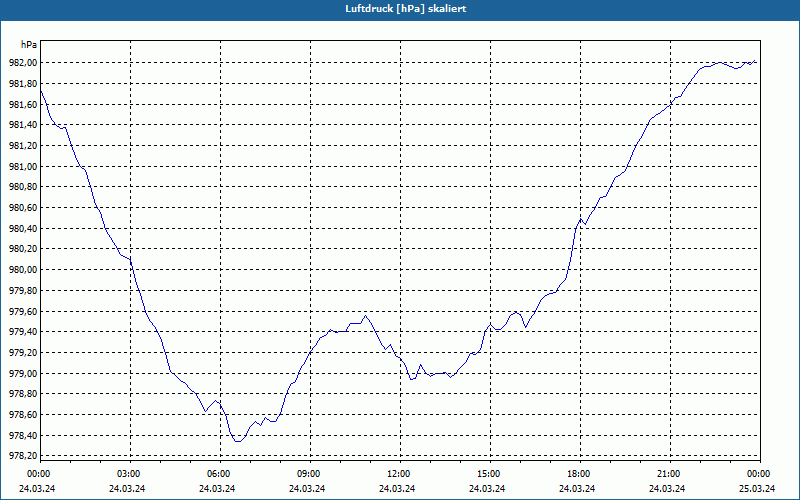Click the 982,00 y-axis label
Viewport: 800px width, 500px height.
tap(23, 63)
